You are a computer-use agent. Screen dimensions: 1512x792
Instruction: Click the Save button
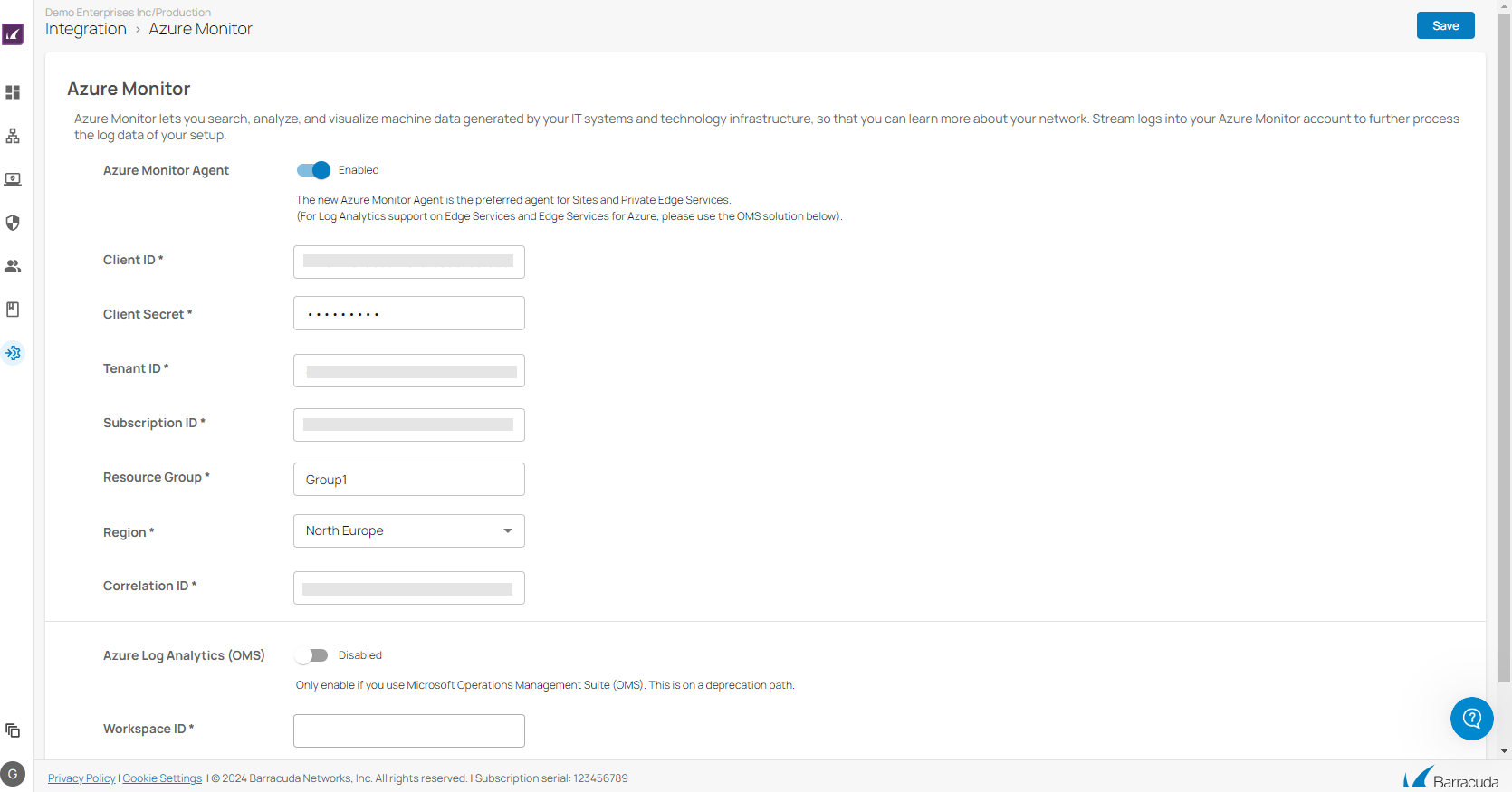pyautogui.click(x=1446, y=25)
